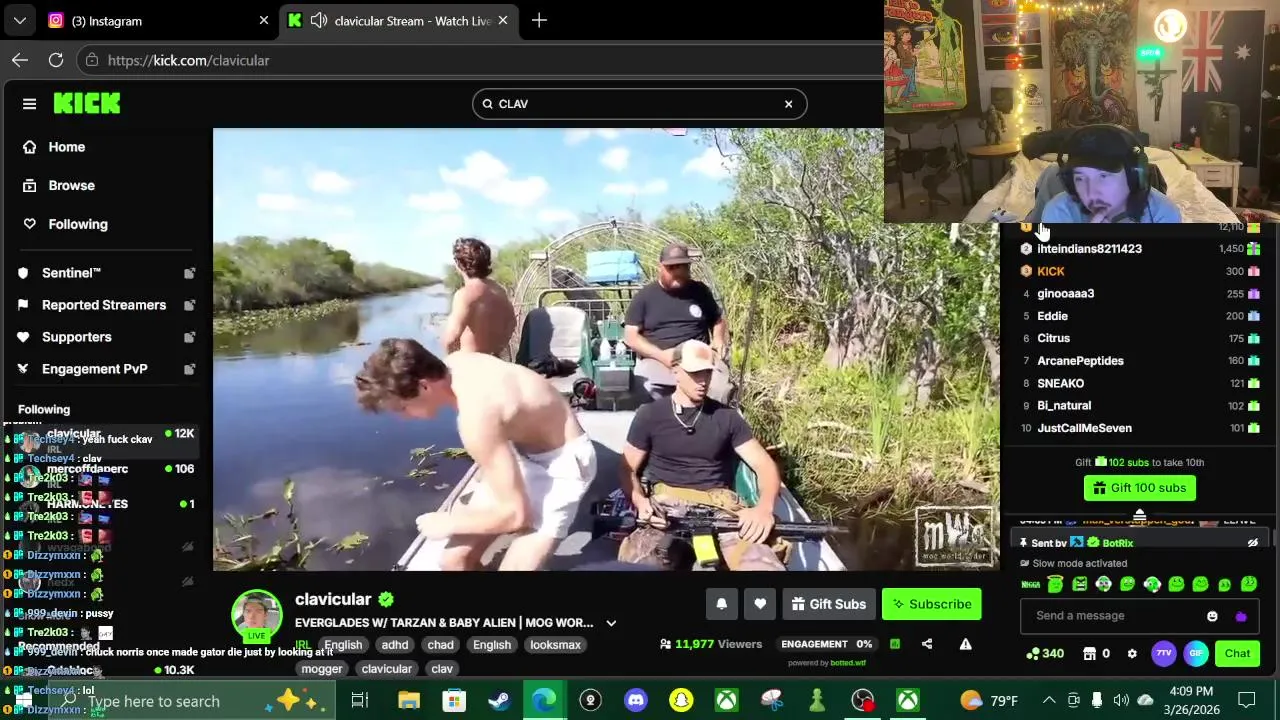This screenshot has width=1280, height=720.
Task: Hide the pinned BotRix message
Action: [x=1252, y=543]
